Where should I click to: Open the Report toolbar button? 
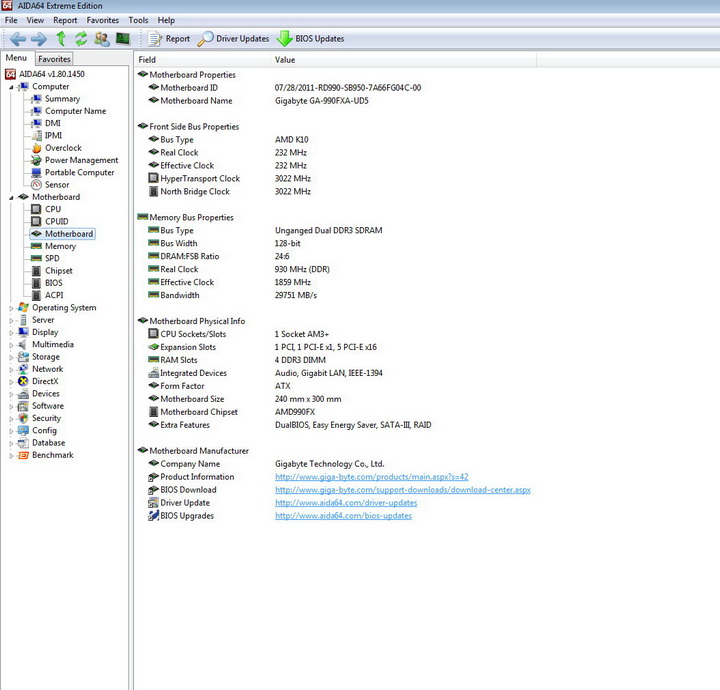[169, 39]
